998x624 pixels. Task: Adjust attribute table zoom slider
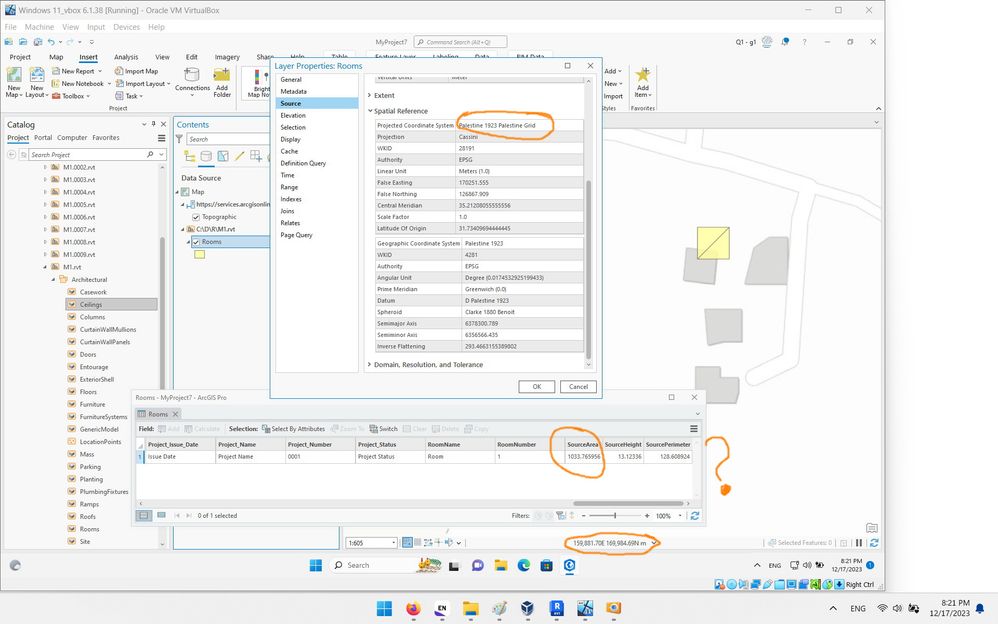tap(615, 516)
